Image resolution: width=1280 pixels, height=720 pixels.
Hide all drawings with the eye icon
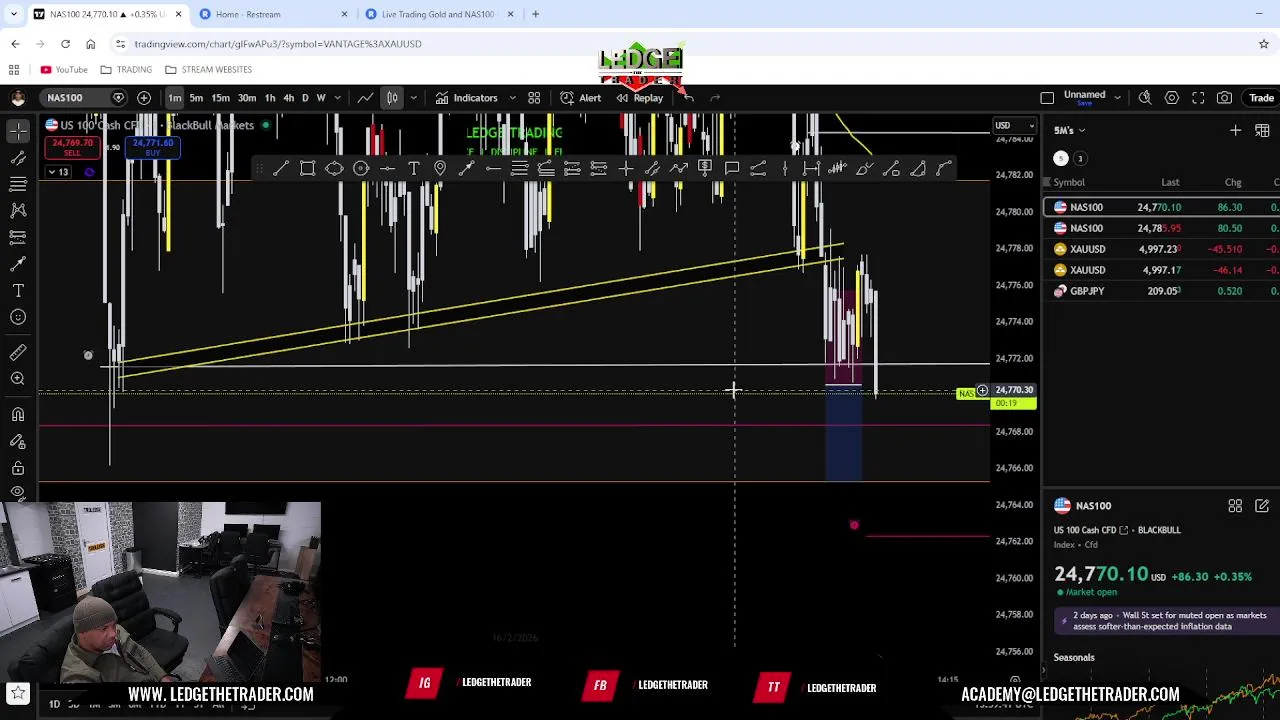coord(18,492)
